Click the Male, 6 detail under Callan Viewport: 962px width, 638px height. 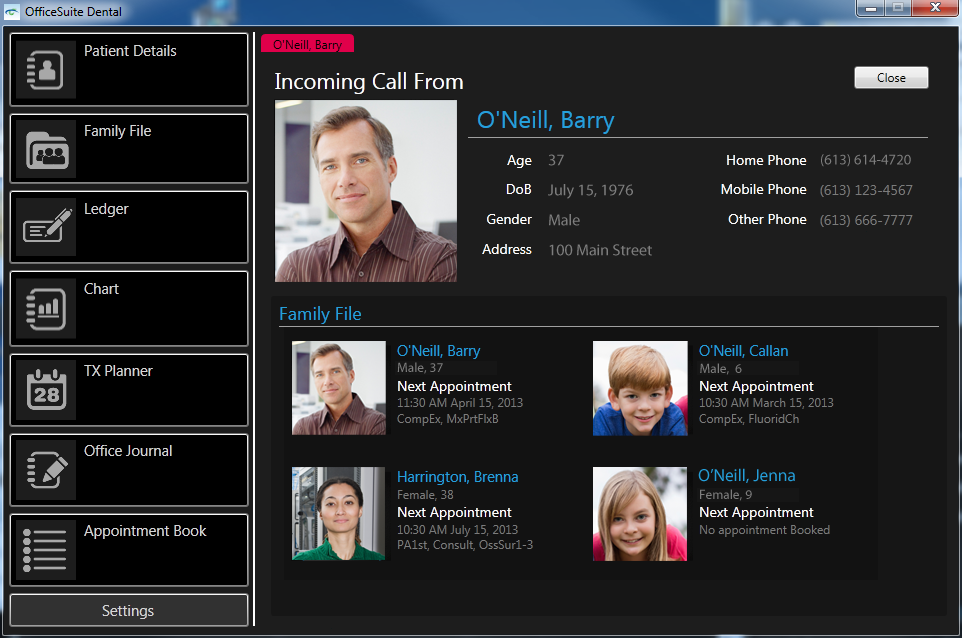[x=721, y=369]
